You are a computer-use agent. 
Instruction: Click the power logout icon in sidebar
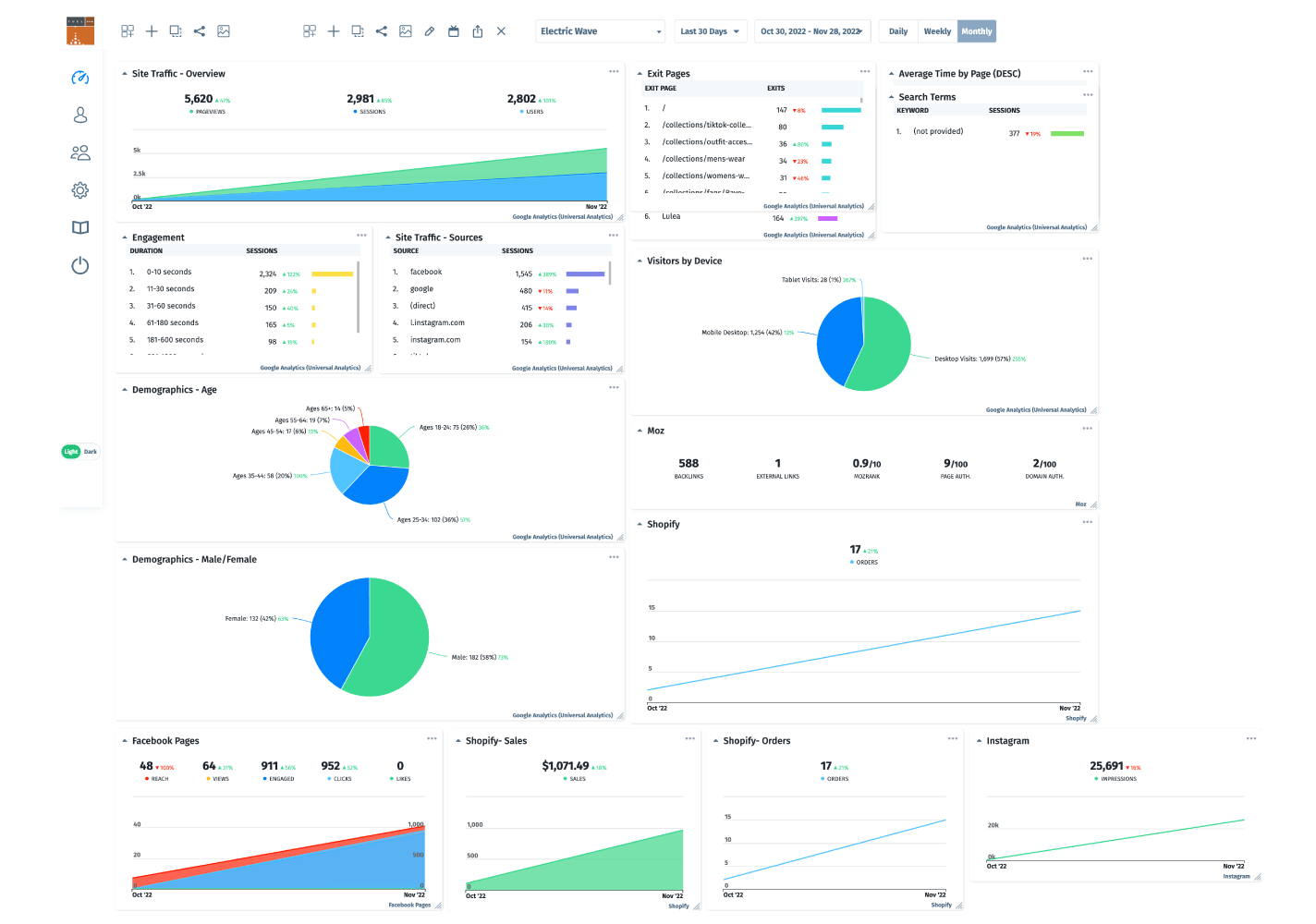click(x=80, y=265)
